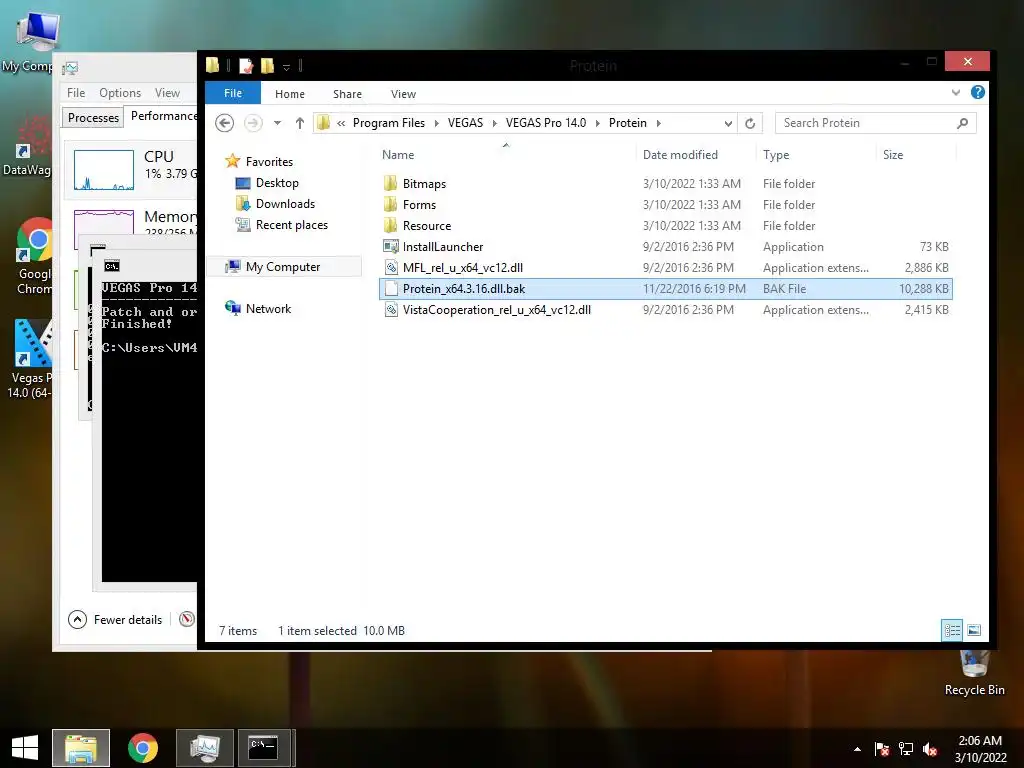
Task: Open Windows Start button
Action: click(x=25, y=748)
